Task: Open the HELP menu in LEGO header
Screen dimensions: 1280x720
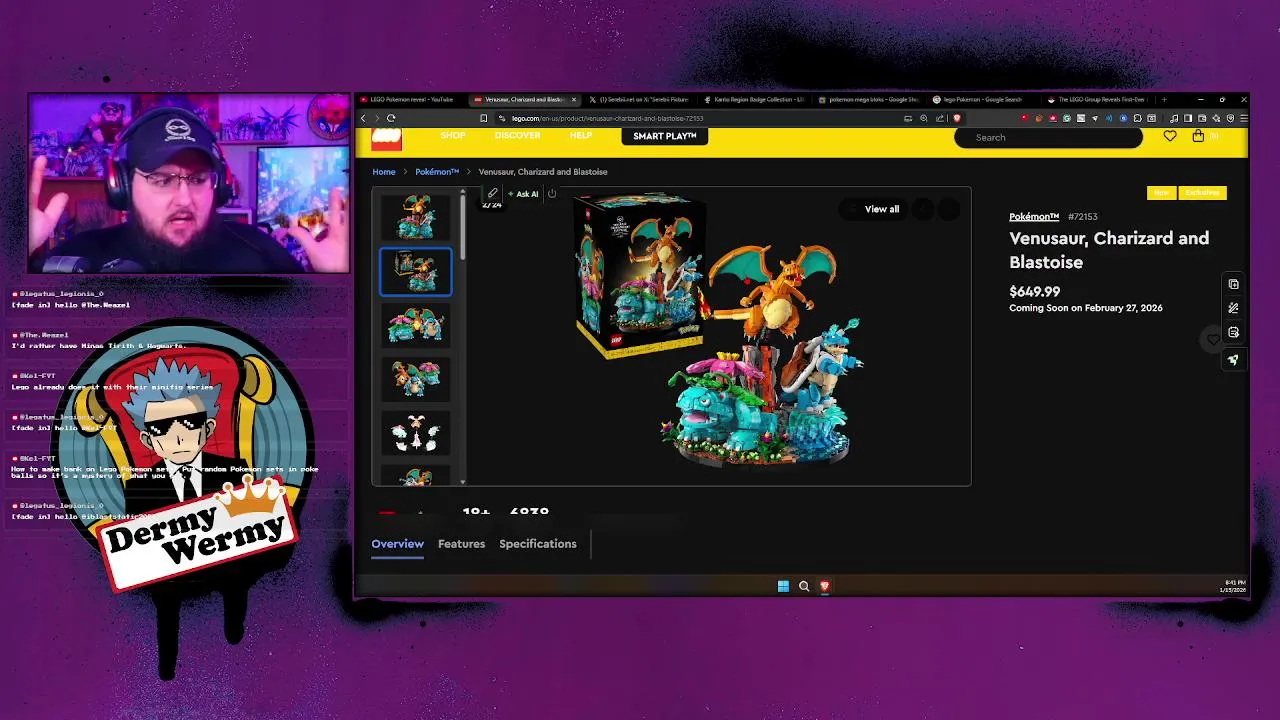Action: coord(581,135)
